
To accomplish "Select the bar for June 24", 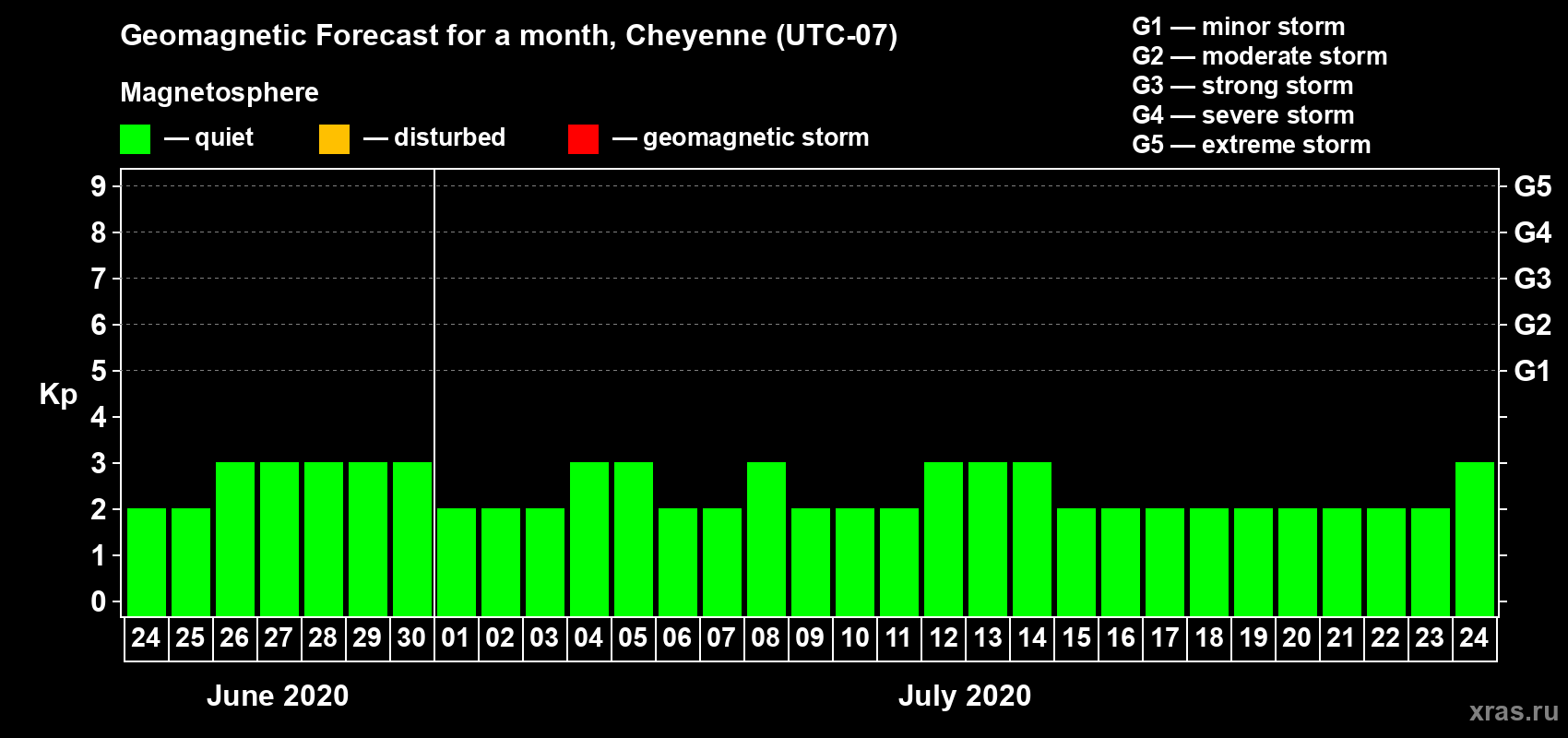I will [x=147, y=562].
